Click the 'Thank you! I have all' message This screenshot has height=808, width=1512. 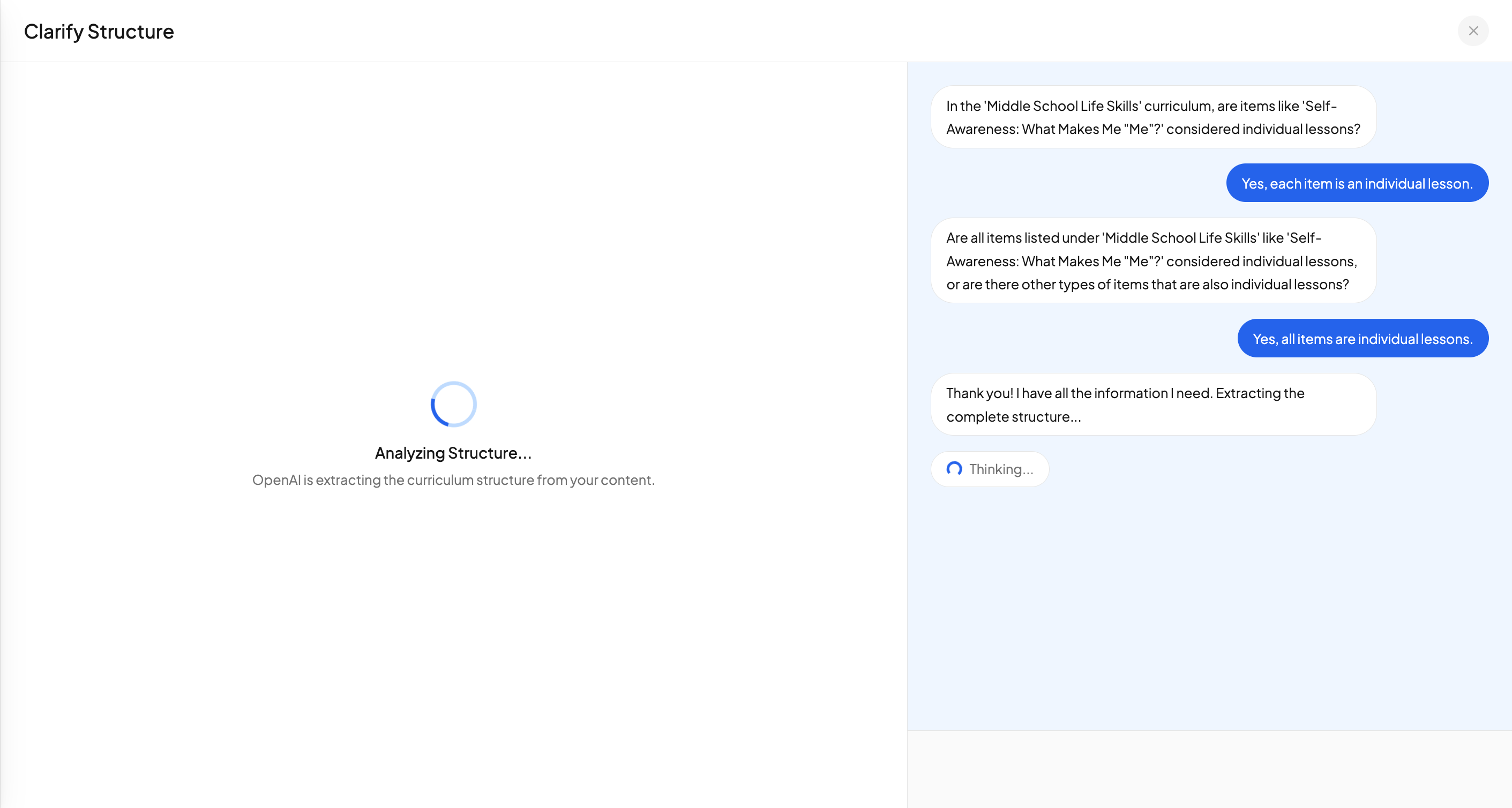pos(1153,405)
